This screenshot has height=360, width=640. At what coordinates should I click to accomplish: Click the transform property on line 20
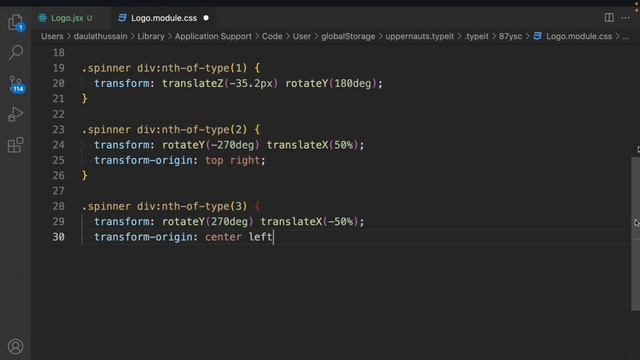click(x=122, y=83)
